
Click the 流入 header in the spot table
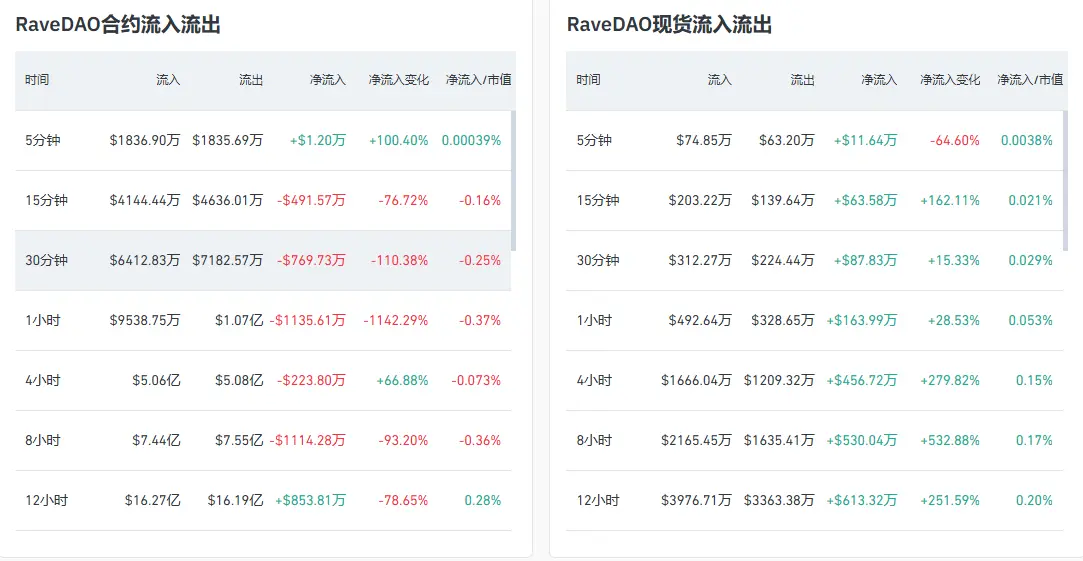tap(719, 80)
